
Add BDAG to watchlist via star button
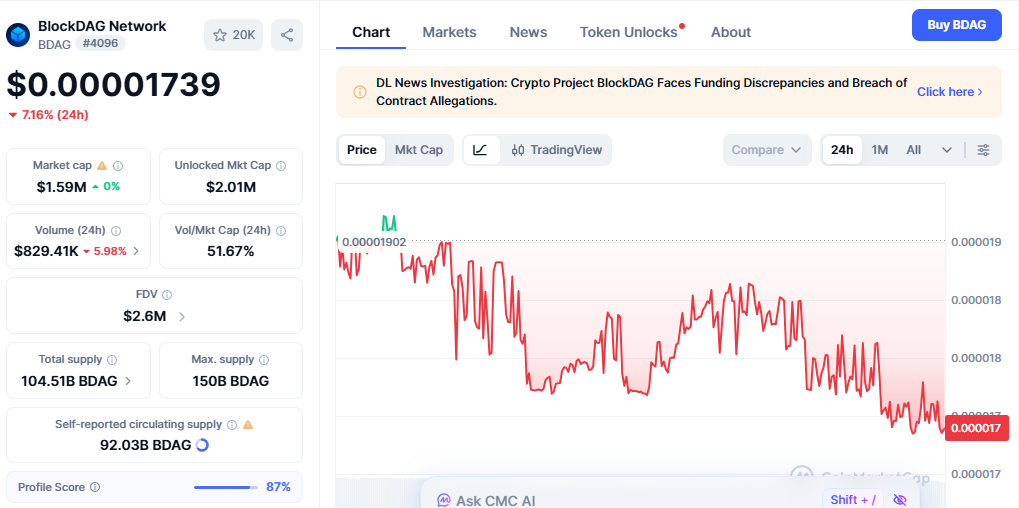click(x=233, y=35)
